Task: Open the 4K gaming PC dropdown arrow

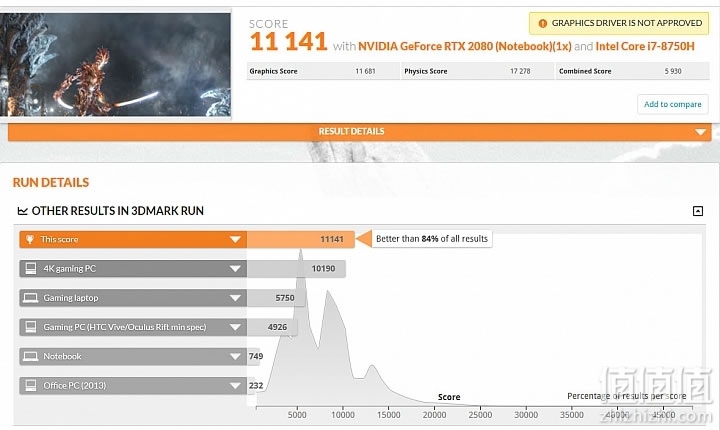Action: 235,269
